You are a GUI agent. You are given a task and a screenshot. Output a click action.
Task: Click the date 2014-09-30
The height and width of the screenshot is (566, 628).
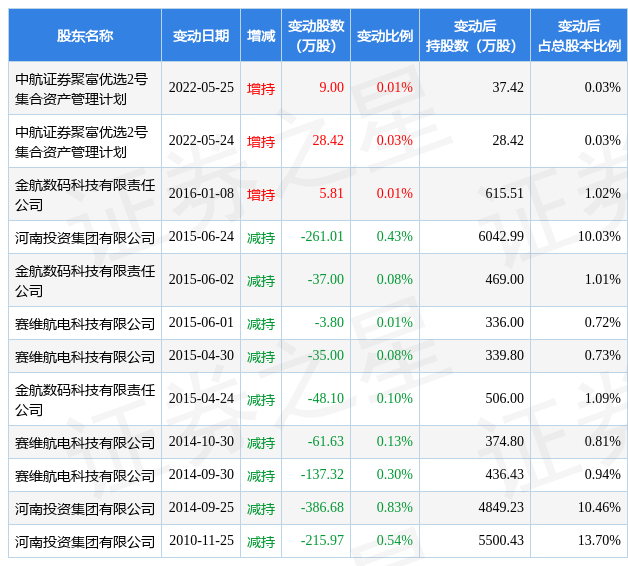[x=201, y=474]
